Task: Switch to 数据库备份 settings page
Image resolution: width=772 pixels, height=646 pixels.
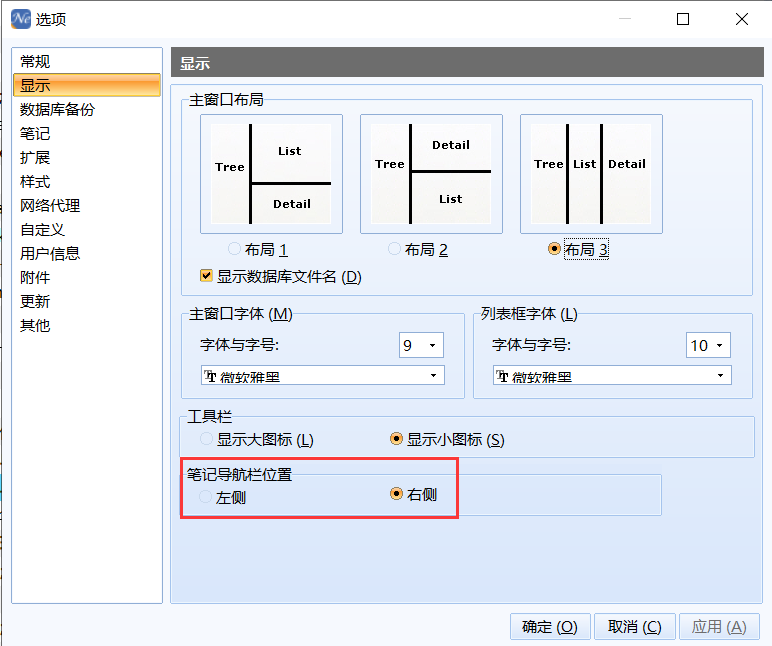Action: pos(57,110)
